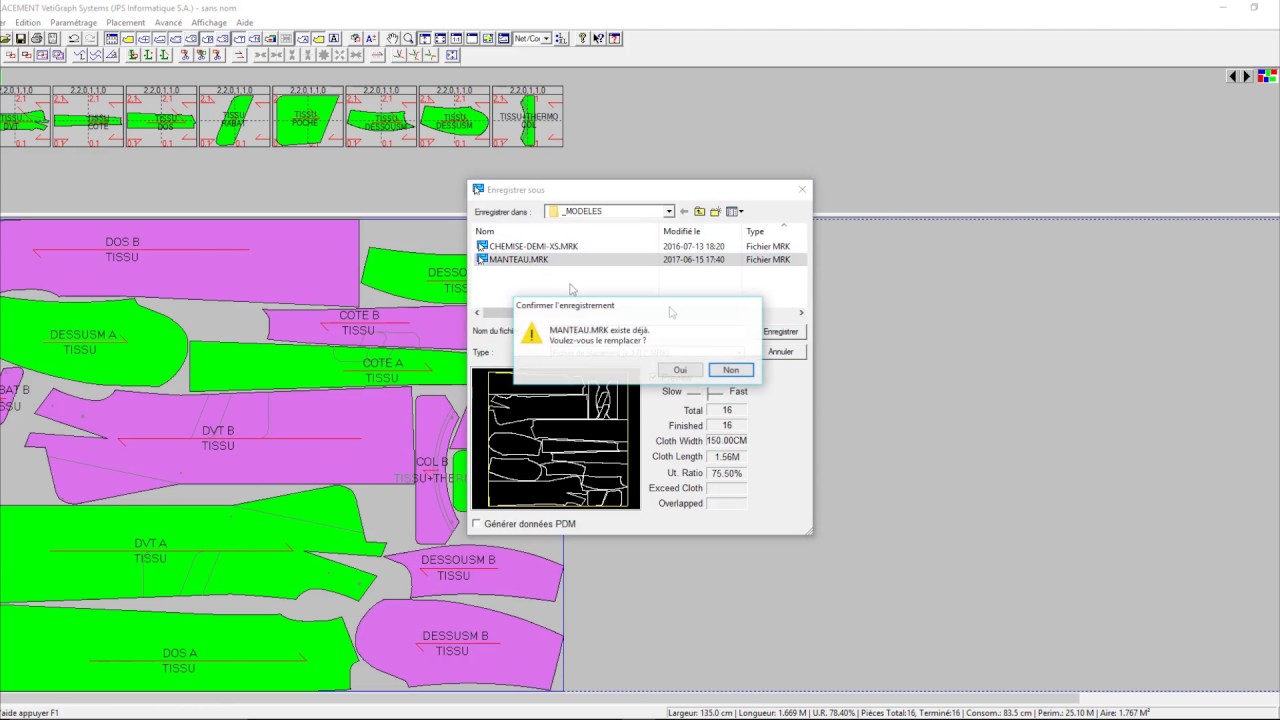Open the Paramétrage menu
Screen dimensions: 1280x720
click(73, 22)
